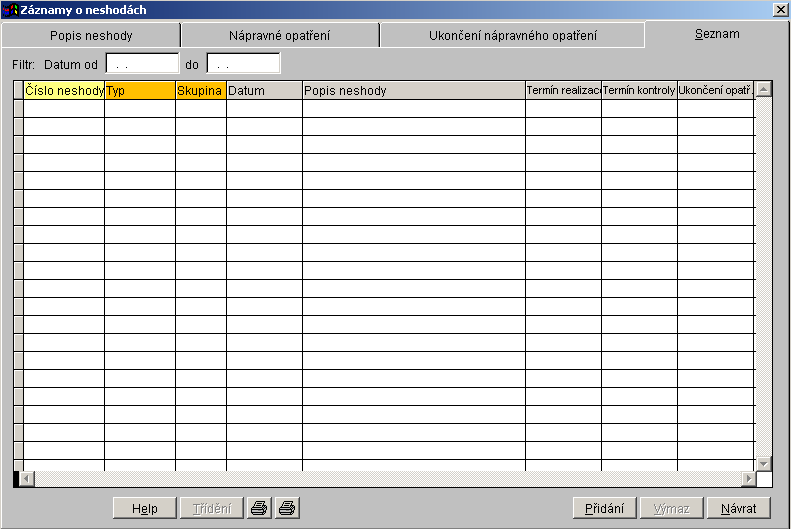Click the Popis neshody column header
Image resolution: width=791 pixels, height=529 pixels.
414,91
